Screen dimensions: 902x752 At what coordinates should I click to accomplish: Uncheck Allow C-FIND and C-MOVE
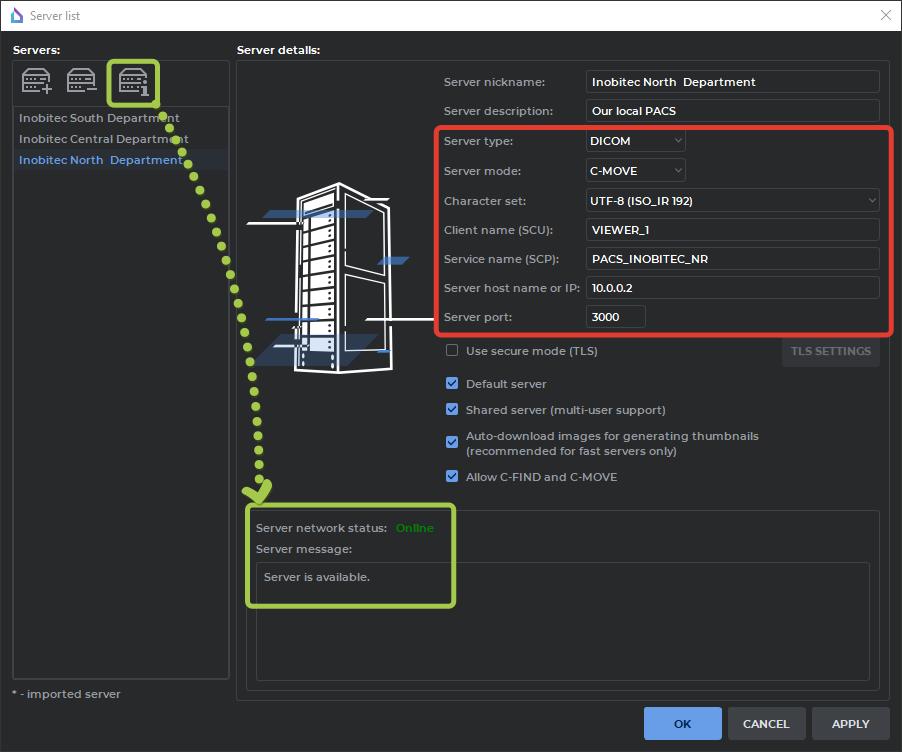[x=452, y=477]
